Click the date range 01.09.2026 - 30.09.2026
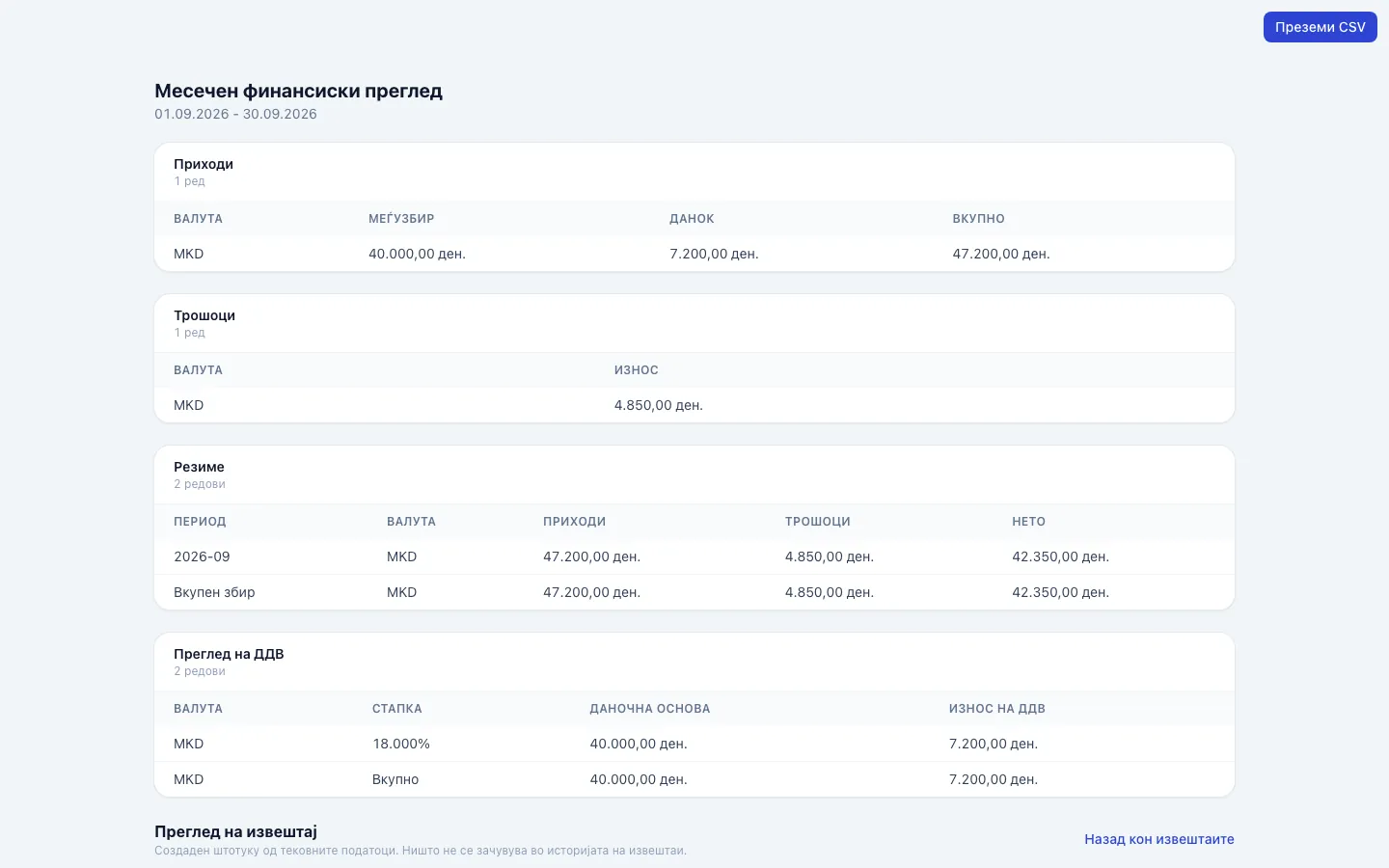The width and height of the screenshot is (1389, 868). 235,114
